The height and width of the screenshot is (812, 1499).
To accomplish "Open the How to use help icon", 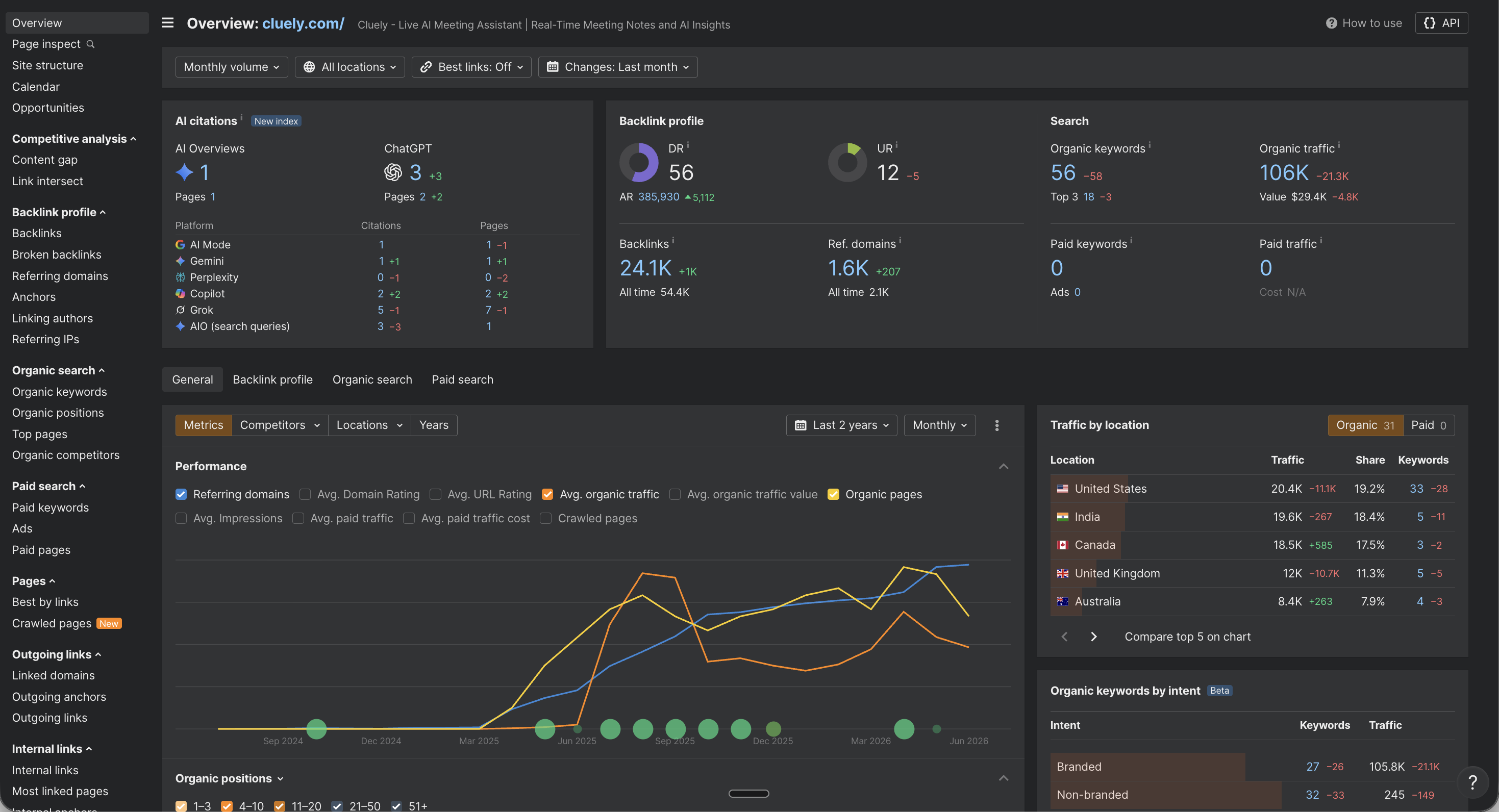I will coord(1331,23).
